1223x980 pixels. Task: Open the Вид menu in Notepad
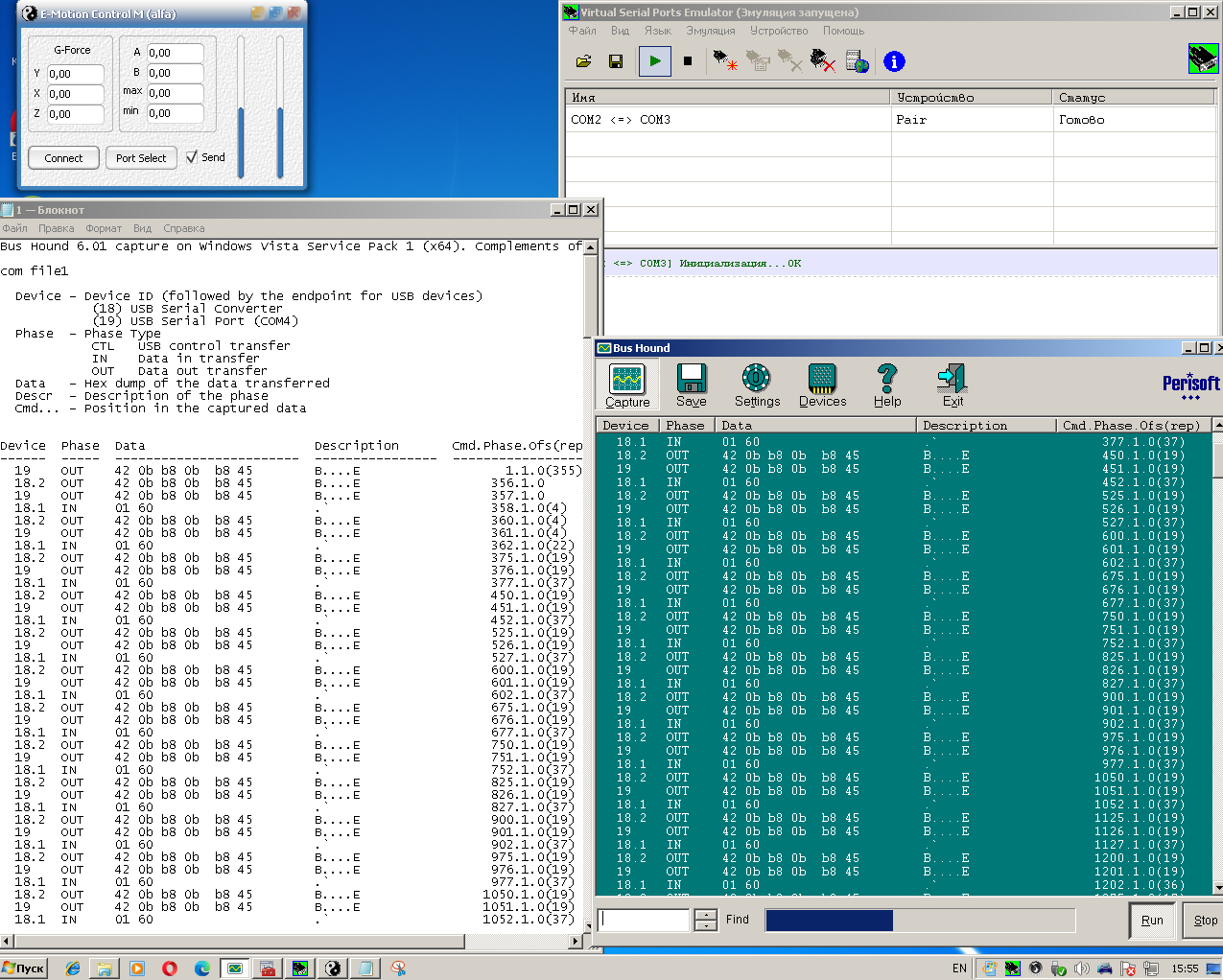pyautogui.click(x=142, y=228)
